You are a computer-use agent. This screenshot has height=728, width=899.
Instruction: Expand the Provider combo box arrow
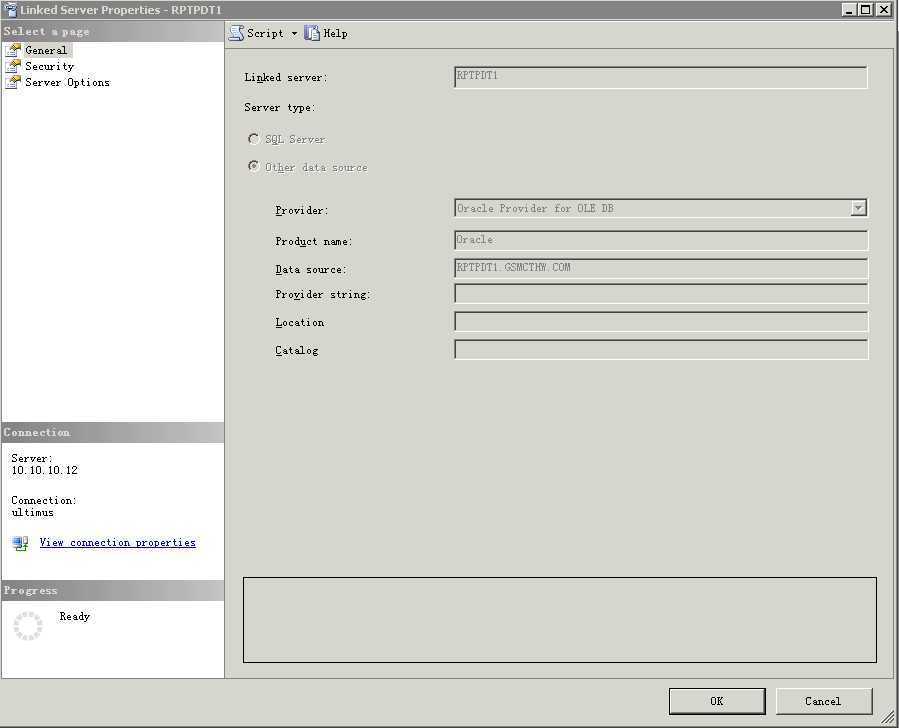click(858, 208)
